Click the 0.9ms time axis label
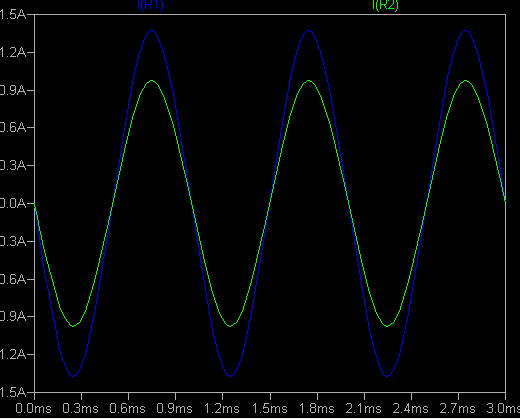This screenshot has width=520, height=419. 174,409
